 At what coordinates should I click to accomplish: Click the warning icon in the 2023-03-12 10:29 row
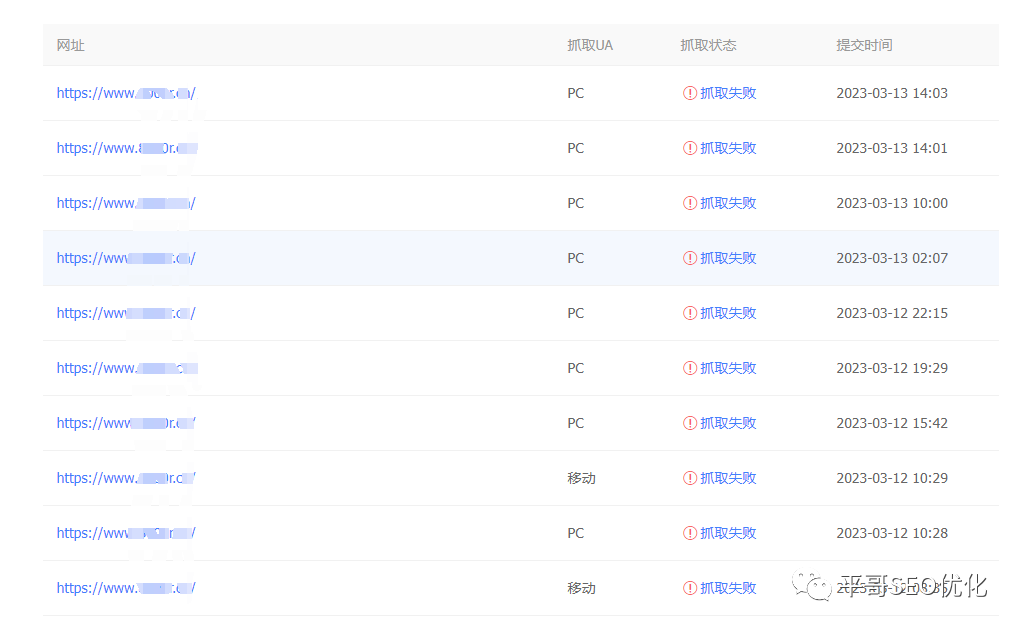pyautogui.click(x=690, y=478)
